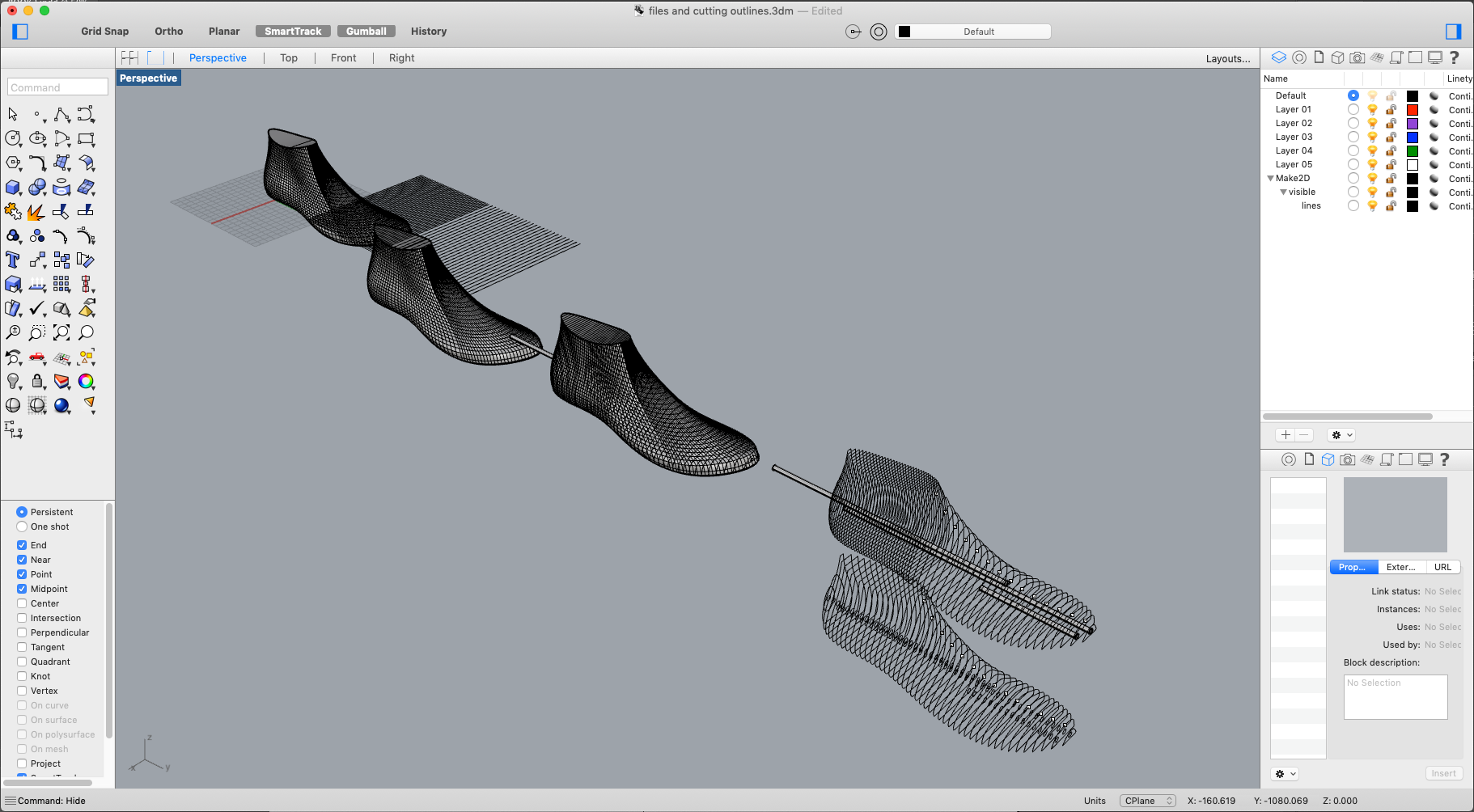Toggle the left sidebar panel icon
This screenshot has width=1474, height=812.
[20, 32]
